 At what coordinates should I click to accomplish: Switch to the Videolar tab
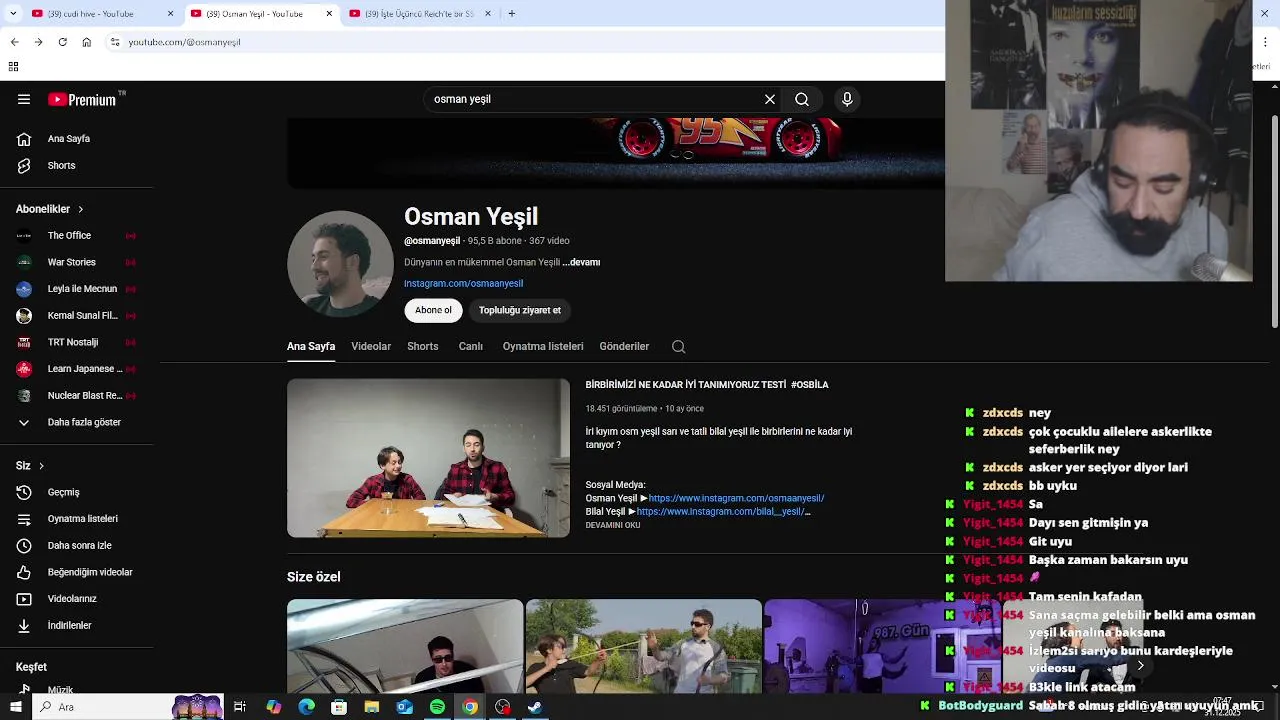click(371, 346)
